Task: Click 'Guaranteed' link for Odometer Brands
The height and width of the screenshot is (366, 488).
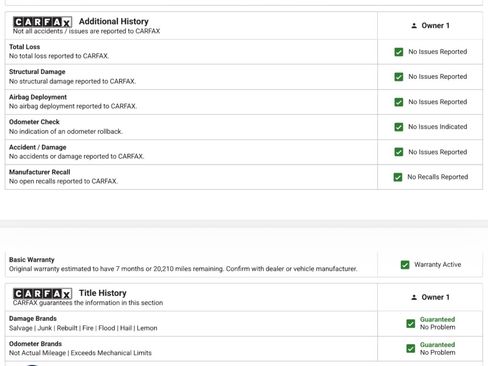Action: [437, 345]
